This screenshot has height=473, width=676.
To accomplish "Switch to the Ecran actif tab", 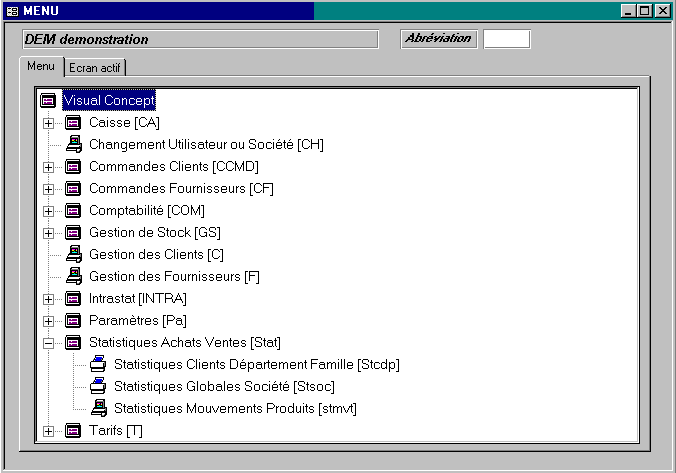I will (x=95, y=68).
